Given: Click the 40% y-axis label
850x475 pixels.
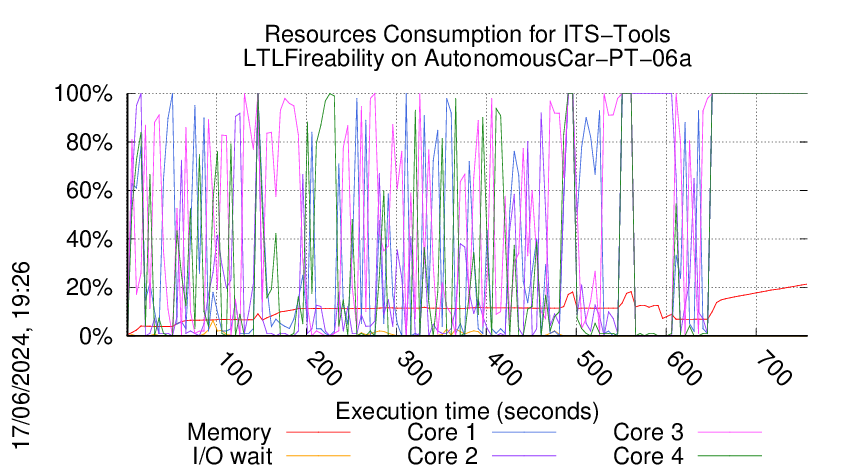Looking at the screenshot, I should tap(89, 239).
